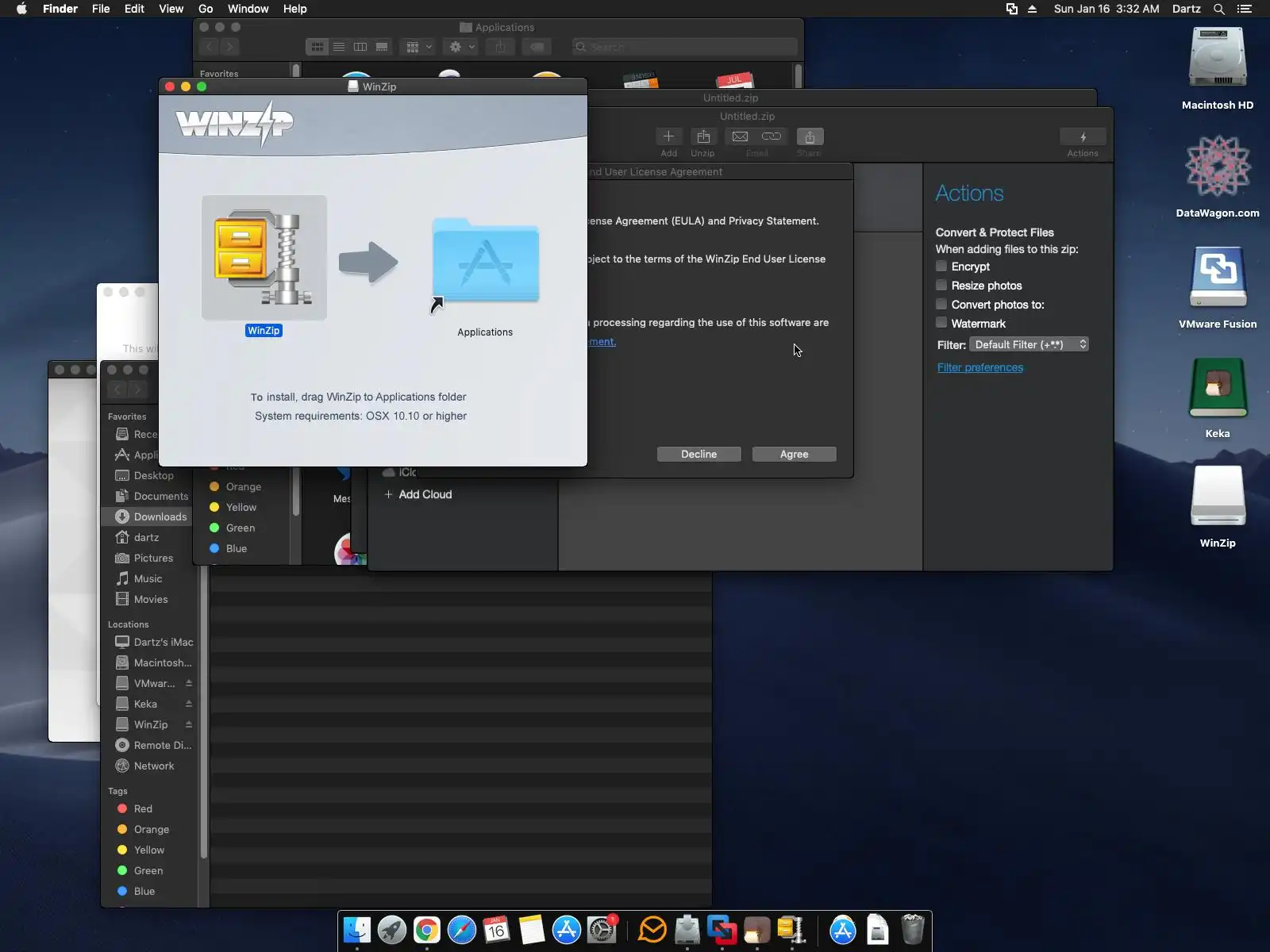The height and width of the screenshot is (952, 1270).
Task: Open the Default Filter dropdown
Action: (x=1029, y=344)
